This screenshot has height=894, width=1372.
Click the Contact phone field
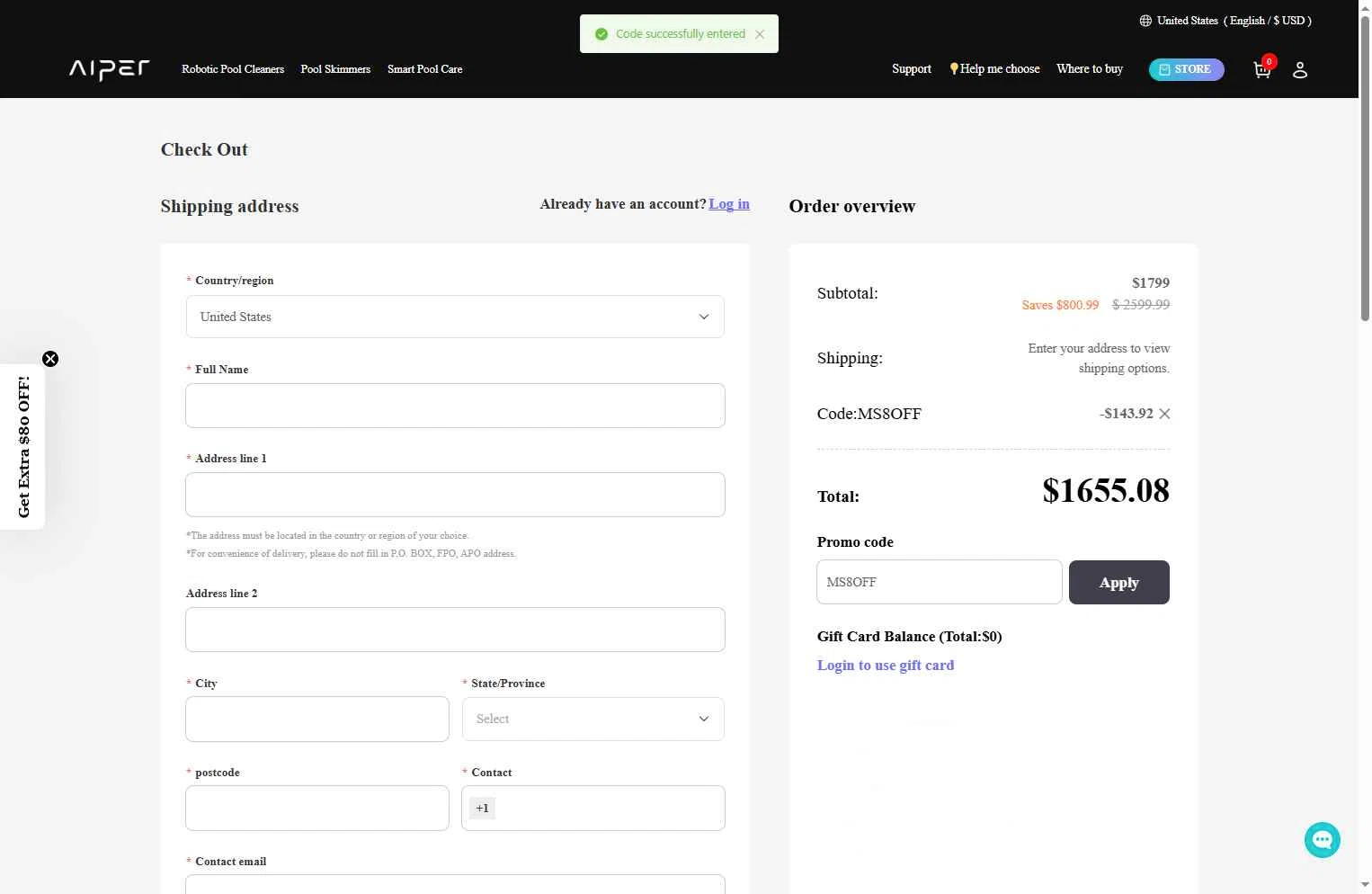[x=593, y=808]
